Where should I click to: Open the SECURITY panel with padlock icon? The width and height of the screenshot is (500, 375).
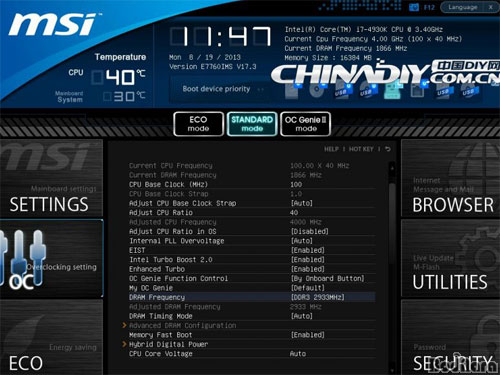point(451,337)
